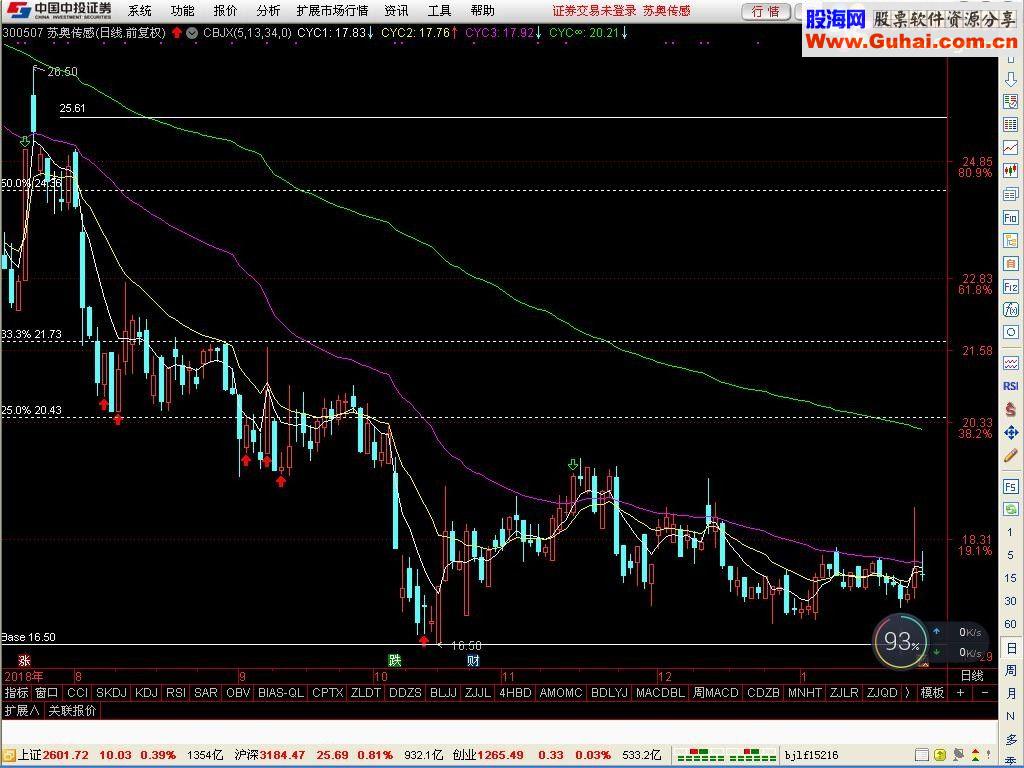Image resolution: width=1024 pixels, height=768 pixels.
Task: Click the 财 marker on the date axis
Action: [473, 660]
